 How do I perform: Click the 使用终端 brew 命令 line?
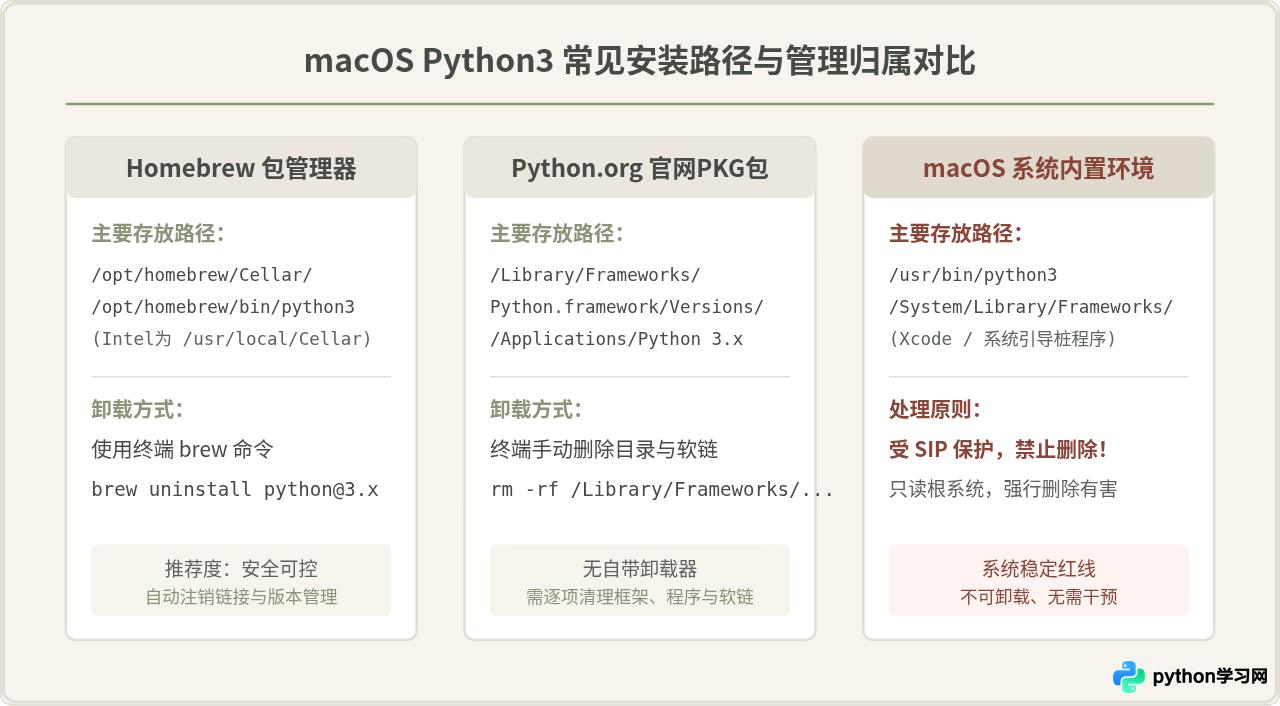point(183,449)
